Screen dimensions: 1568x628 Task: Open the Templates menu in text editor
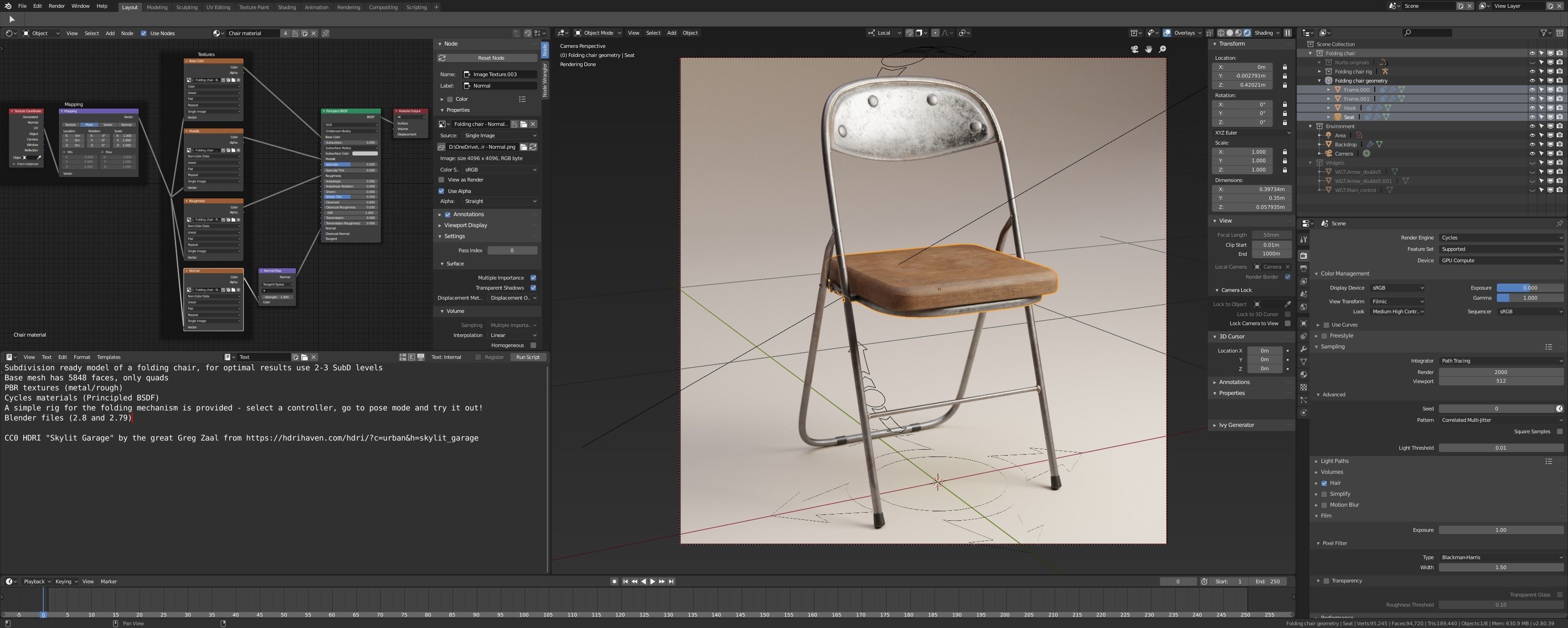pos(109,358)
